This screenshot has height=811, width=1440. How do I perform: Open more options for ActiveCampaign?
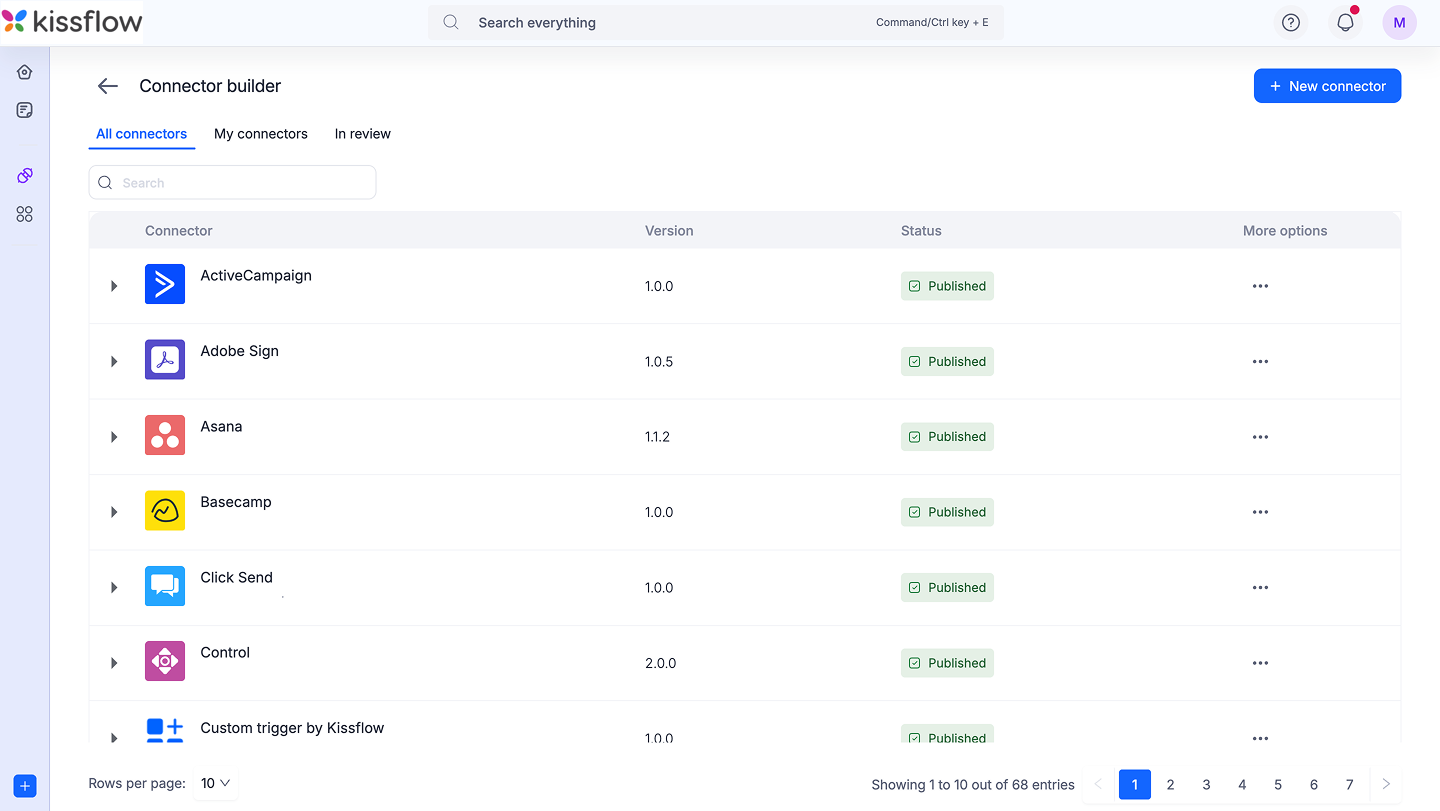click(x=1260, y=286)
